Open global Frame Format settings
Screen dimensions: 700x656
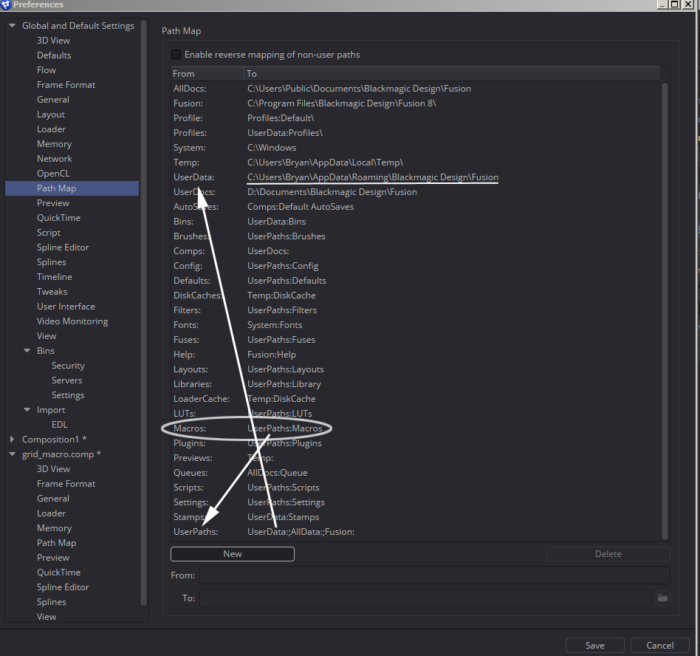point(66,85)
